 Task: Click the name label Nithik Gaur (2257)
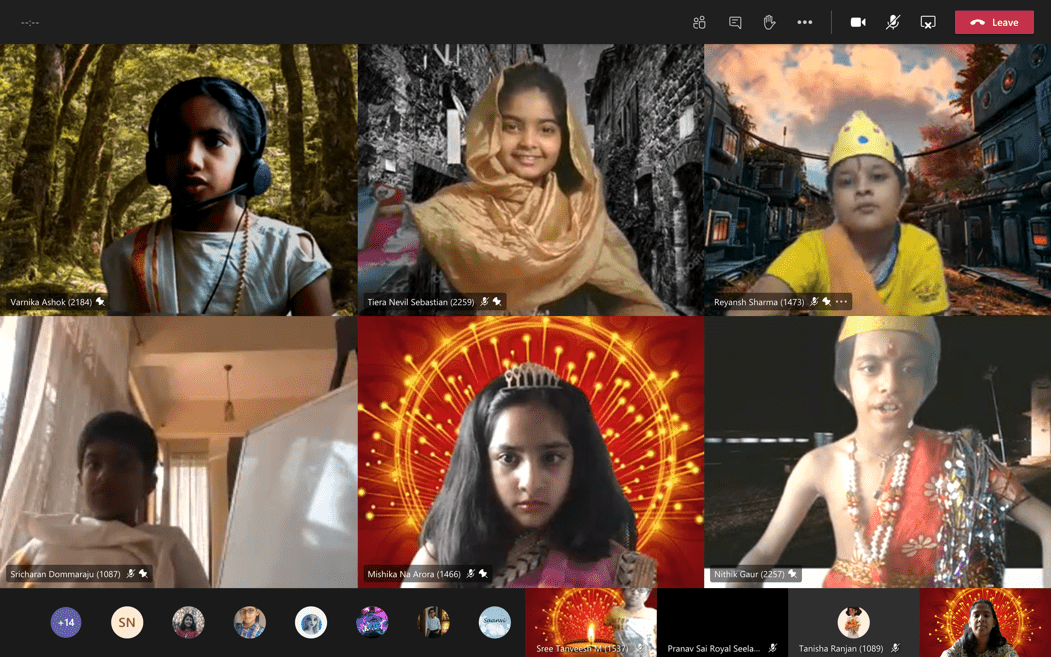coord(749,574)
